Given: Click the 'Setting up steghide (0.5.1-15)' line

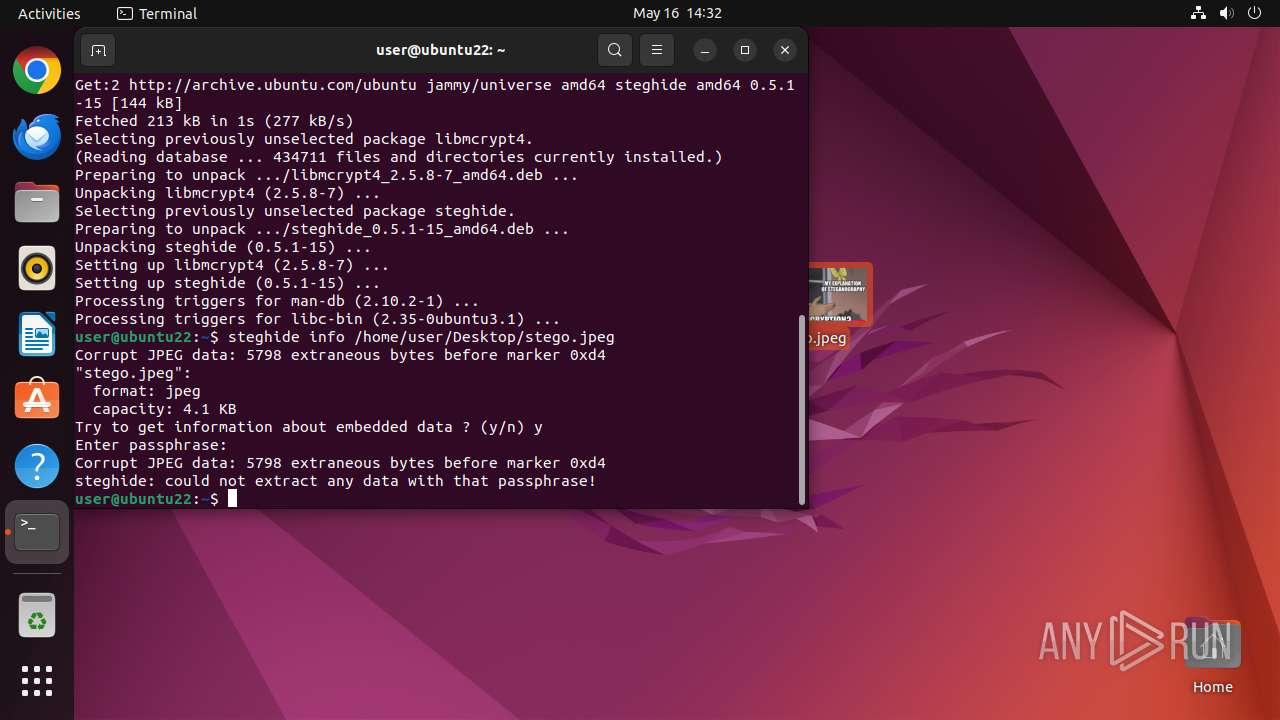Looking at the screenshot, I should 227,283.
